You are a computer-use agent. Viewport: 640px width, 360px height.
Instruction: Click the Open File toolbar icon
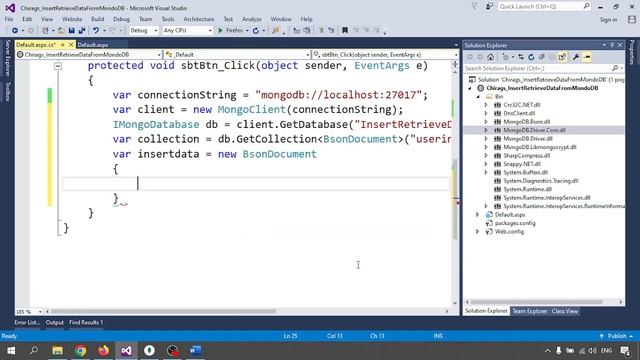tap(61, 31)
